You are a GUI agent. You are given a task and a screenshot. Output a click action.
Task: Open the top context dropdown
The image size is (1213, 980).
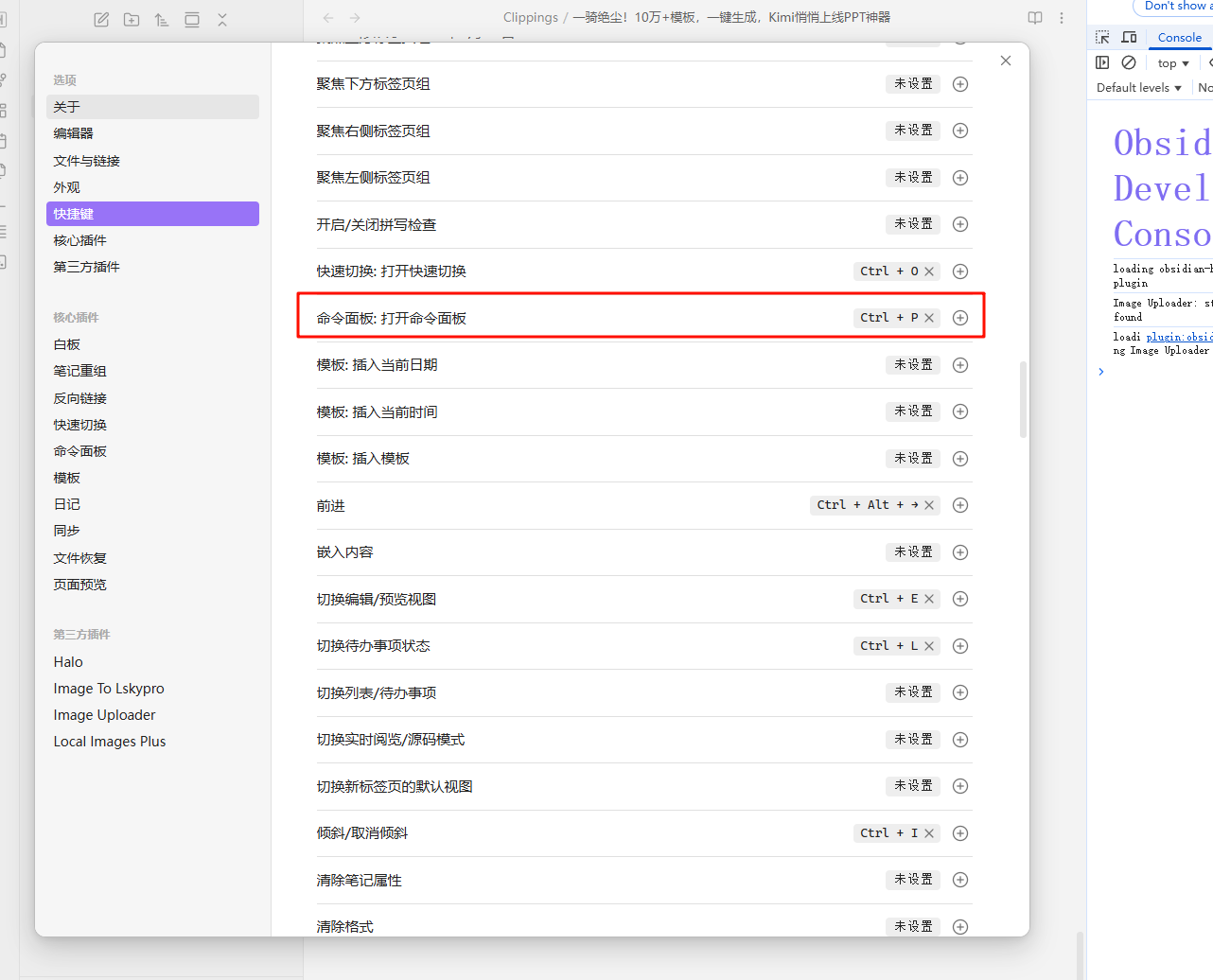click(1173, 63)
